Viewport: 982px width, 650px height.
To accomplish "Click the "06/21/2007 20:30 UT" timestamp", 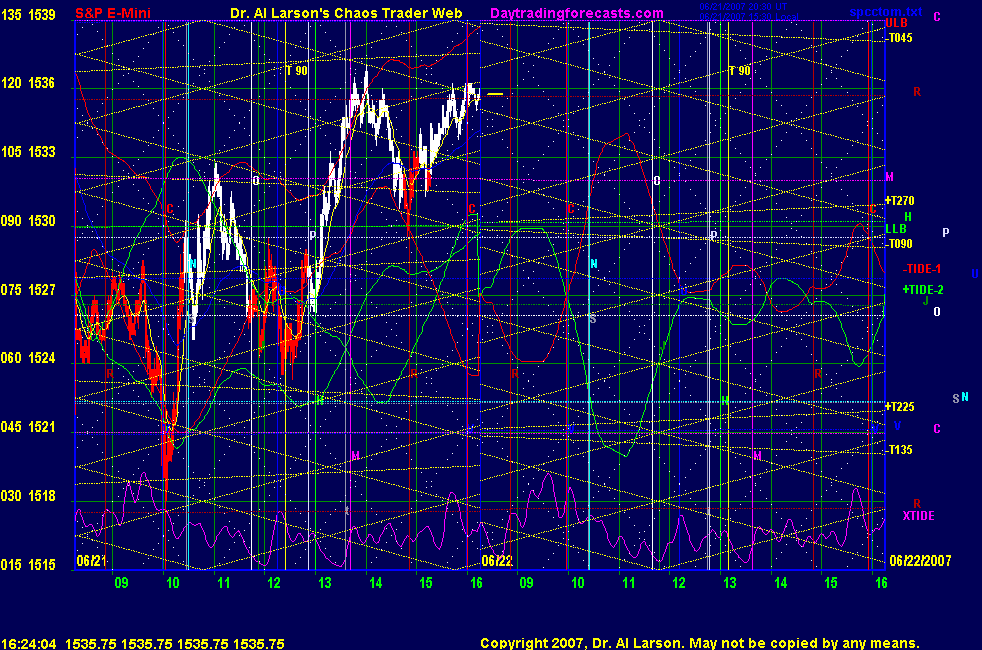I will point(743,7).
